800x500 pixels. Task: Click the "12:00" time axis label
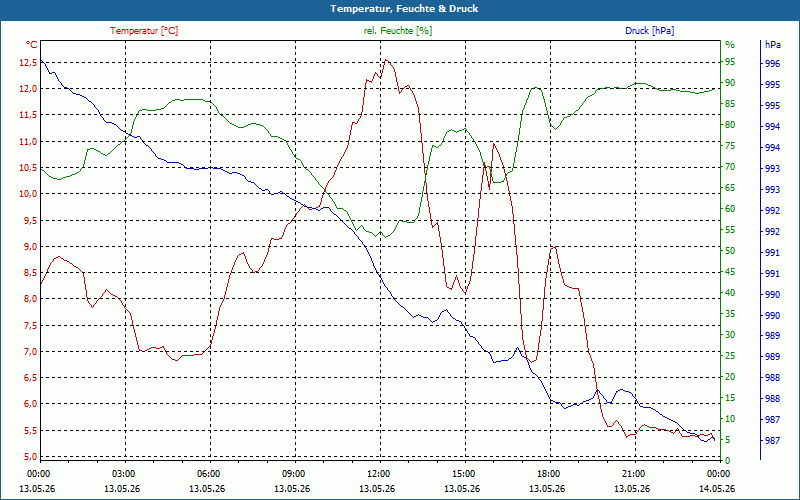point(379,473)
